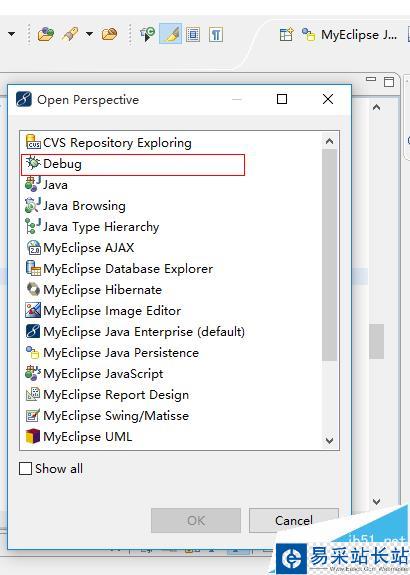
Task: Toggle the highlighted Mark Occurrences toolbar icon
Action: [171, 34]
